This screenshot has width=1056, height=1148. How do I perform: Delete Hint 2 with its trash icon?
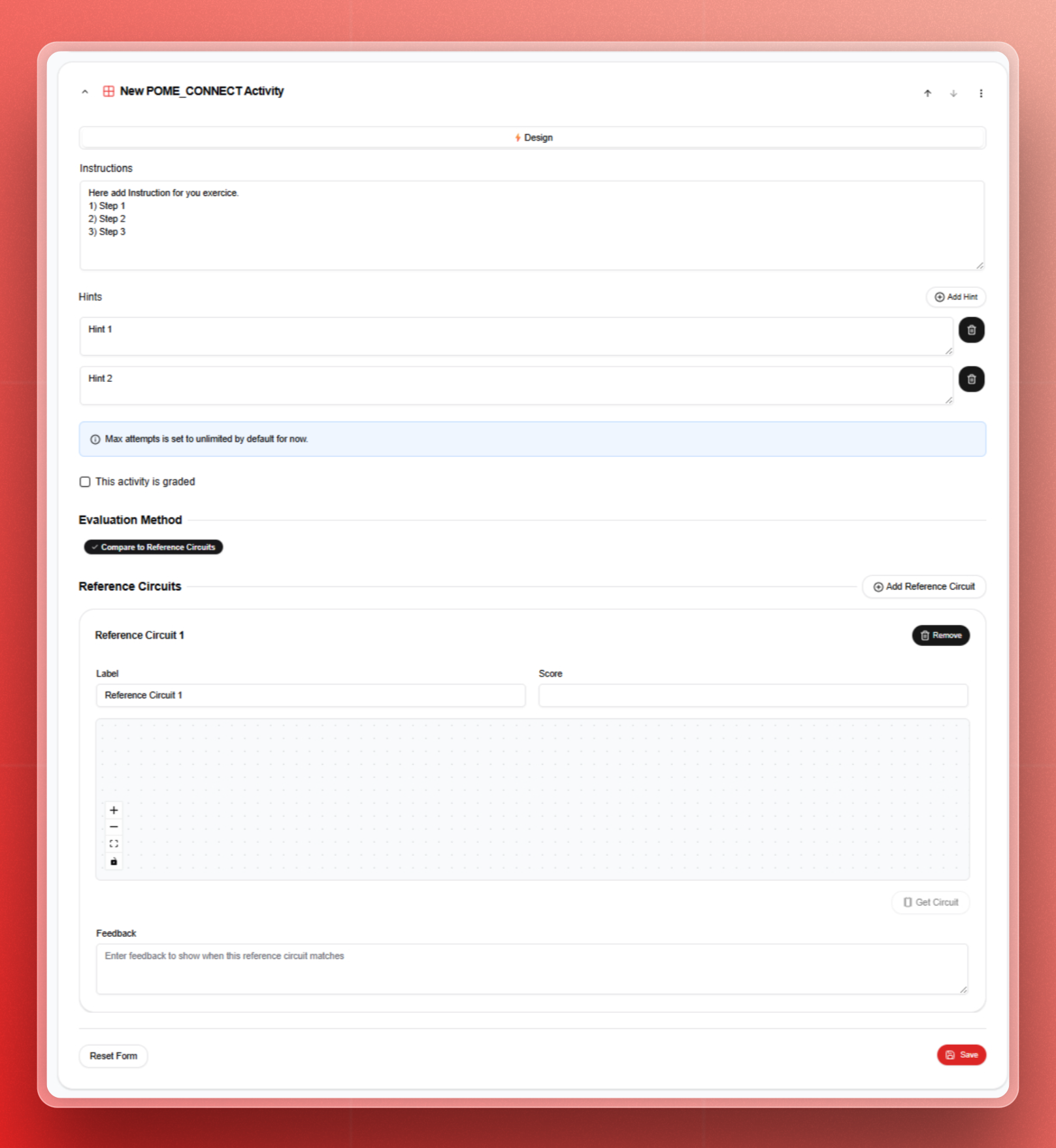pyautogui.click(x=971, y=379)
